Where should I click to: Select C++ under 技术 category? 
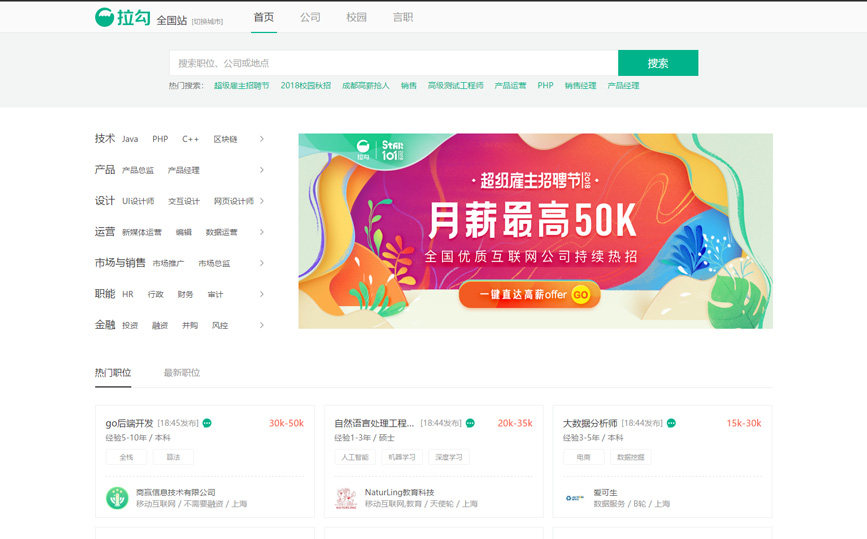coord(190,139)
